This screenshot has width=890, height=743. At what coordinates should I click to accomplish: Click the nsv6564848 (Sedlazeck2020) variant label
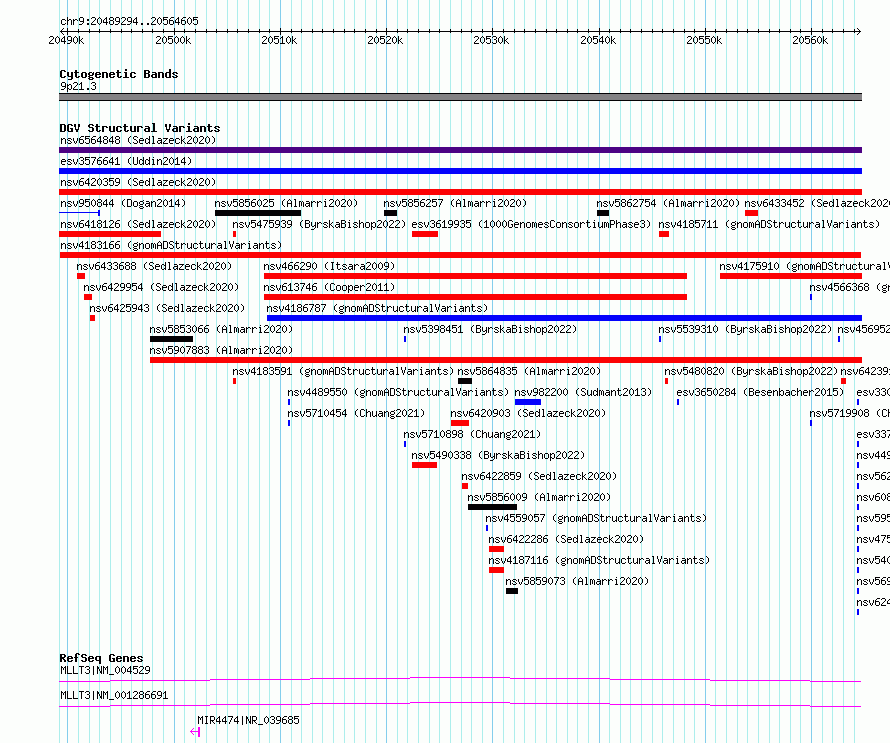point(138,140)
